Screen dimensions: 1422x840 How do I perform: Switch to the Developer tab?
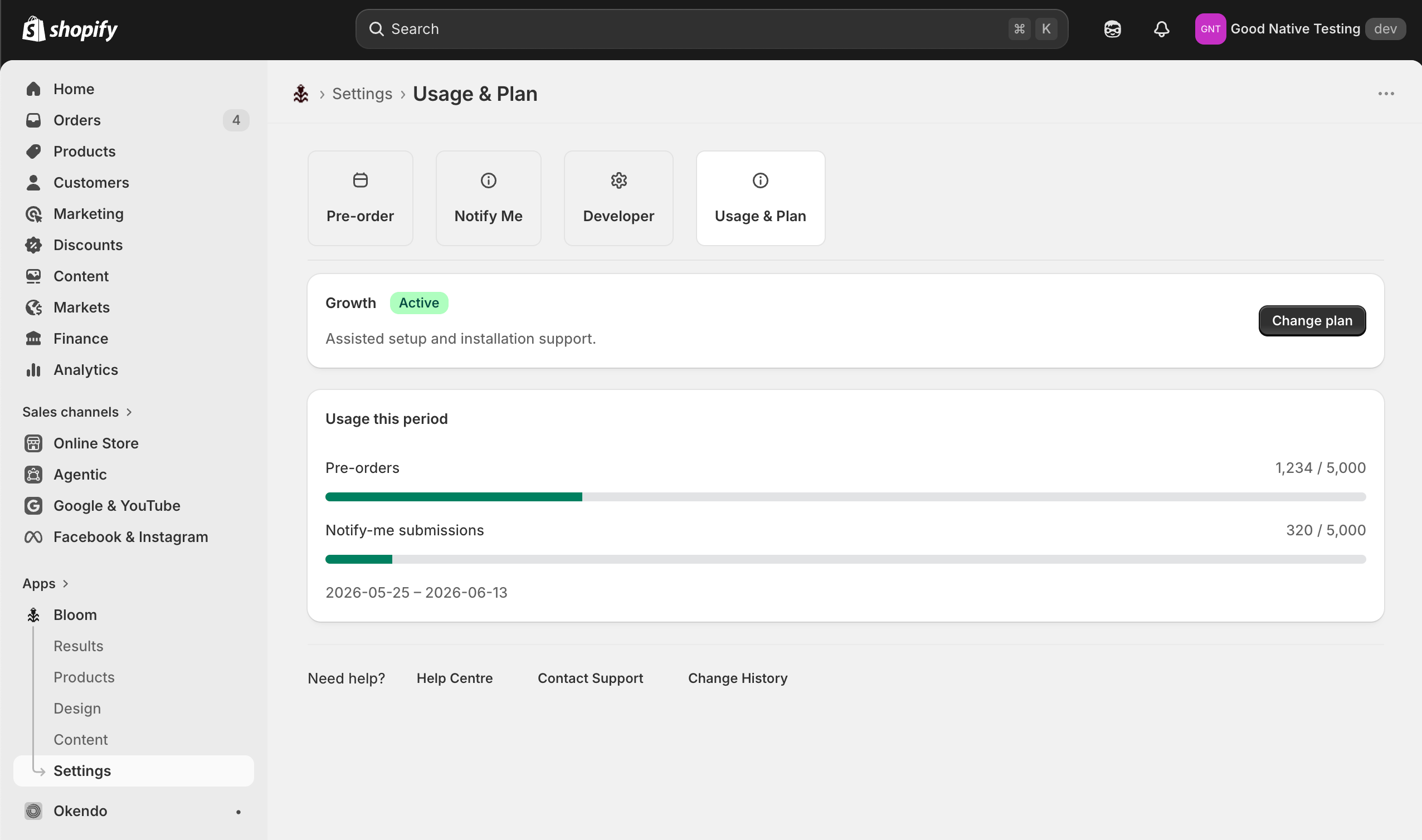(x=618, y=198)
